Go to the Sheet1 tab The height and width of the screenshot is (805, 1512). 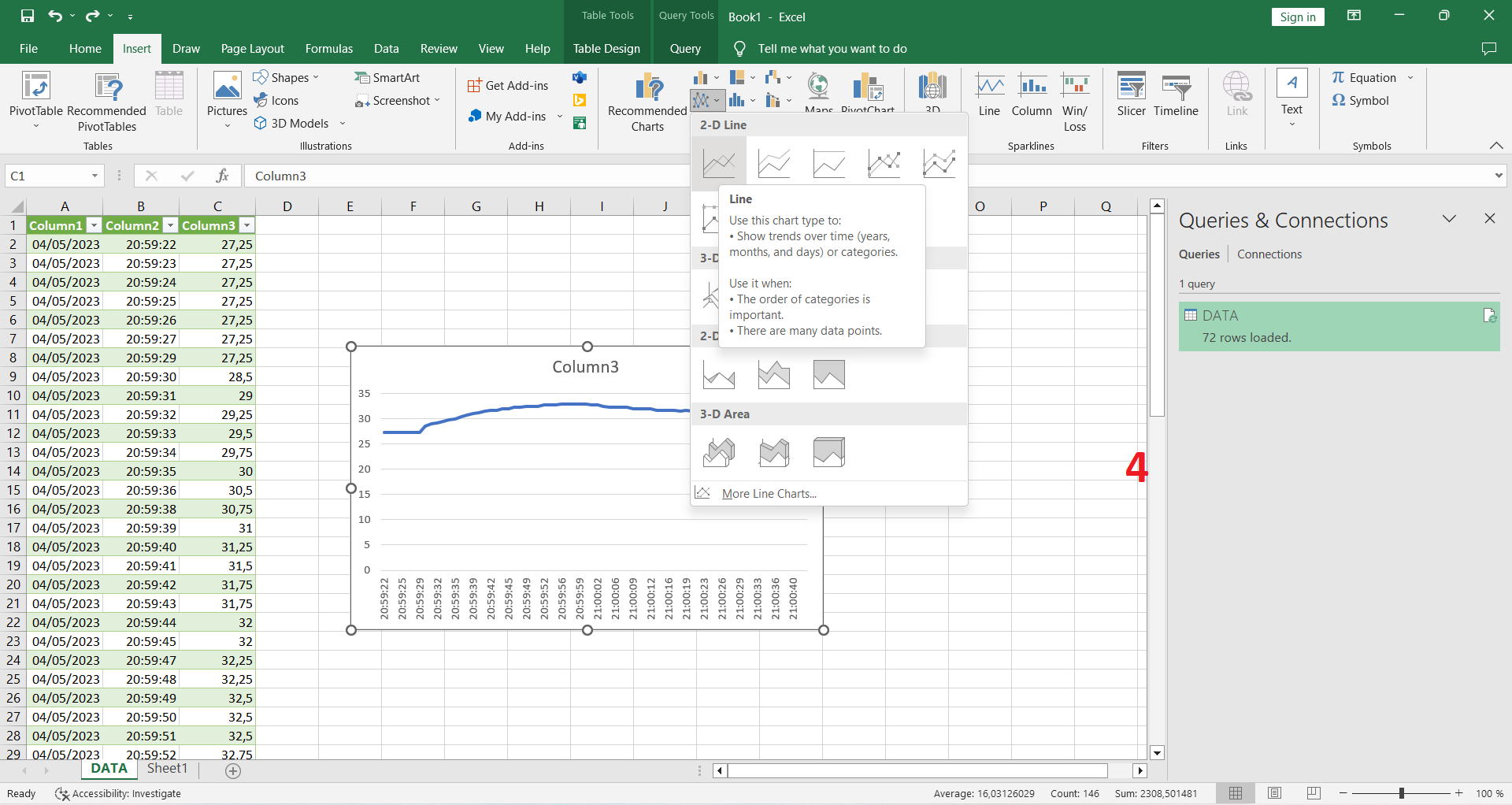(166, 769)
